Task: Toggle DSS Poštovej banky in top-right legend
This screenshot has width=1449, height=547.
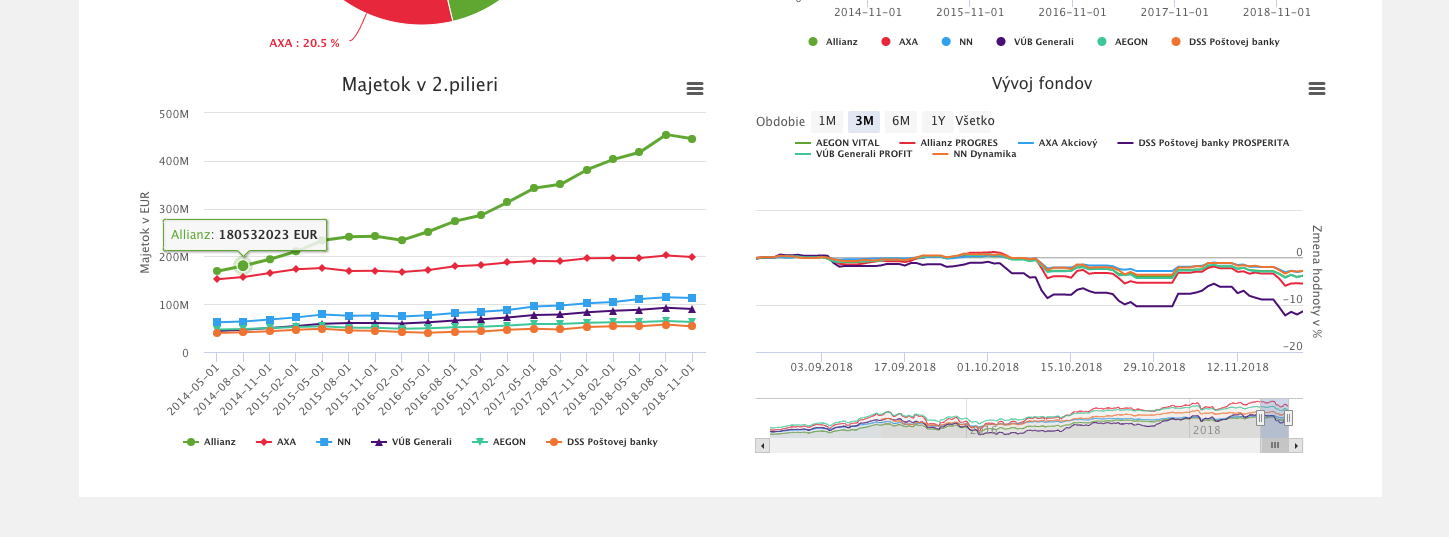Action: (1226, 42)
